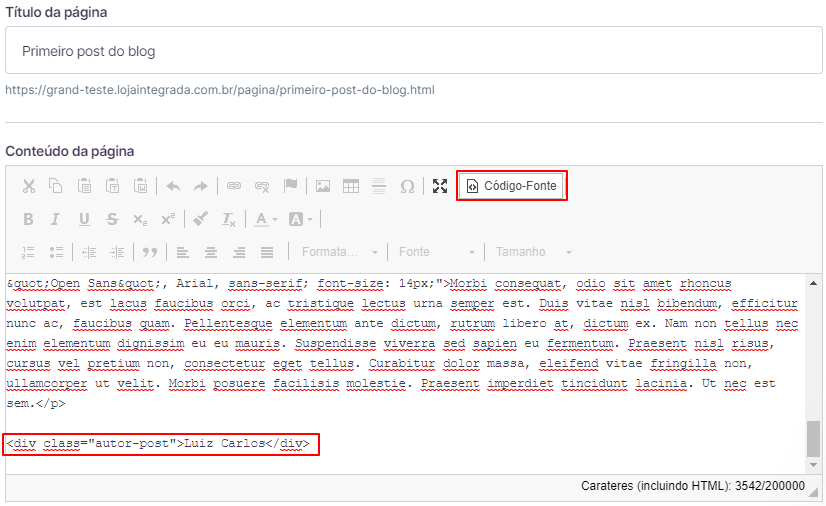Open special character Omega picker
Screen dimensions: 826x506
(x=407, y=186)
